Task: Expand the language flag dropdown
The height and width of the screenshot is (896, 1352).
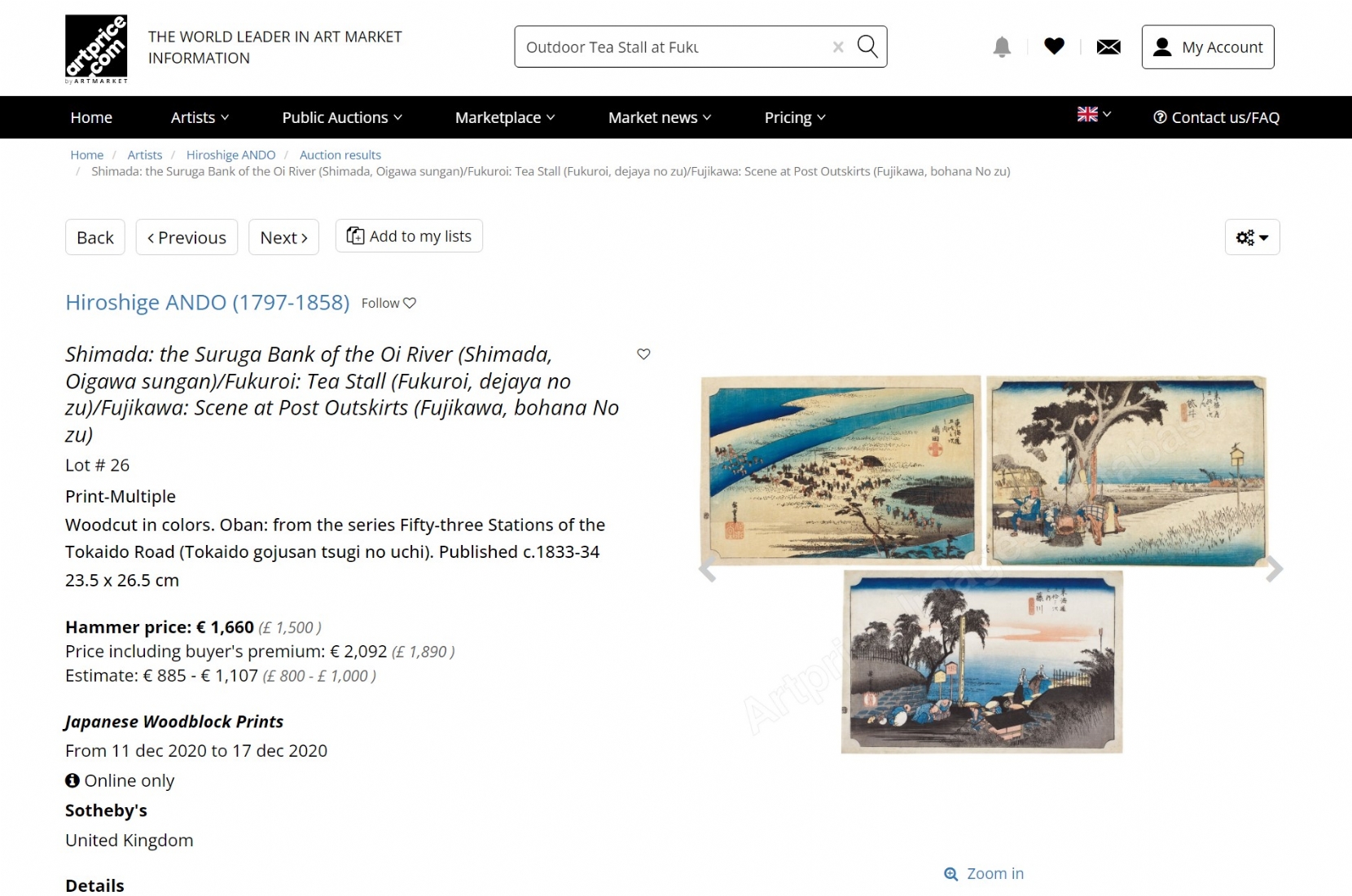Action: [x=1094, y=115]
